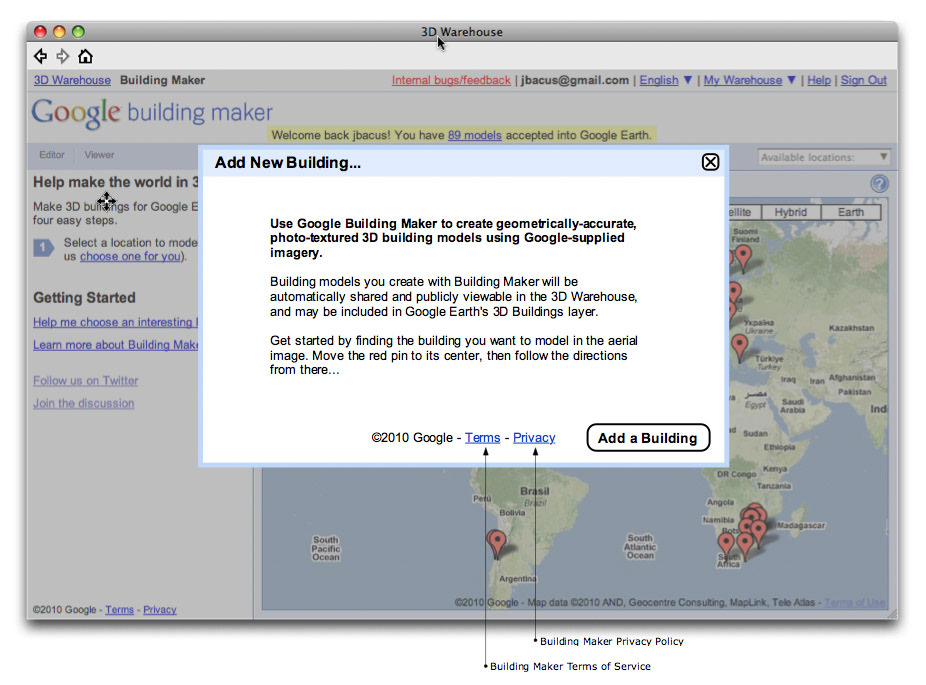926x685 pixels.
Task: Click the map pin near Finland
Action: click(x=742, y=257)
